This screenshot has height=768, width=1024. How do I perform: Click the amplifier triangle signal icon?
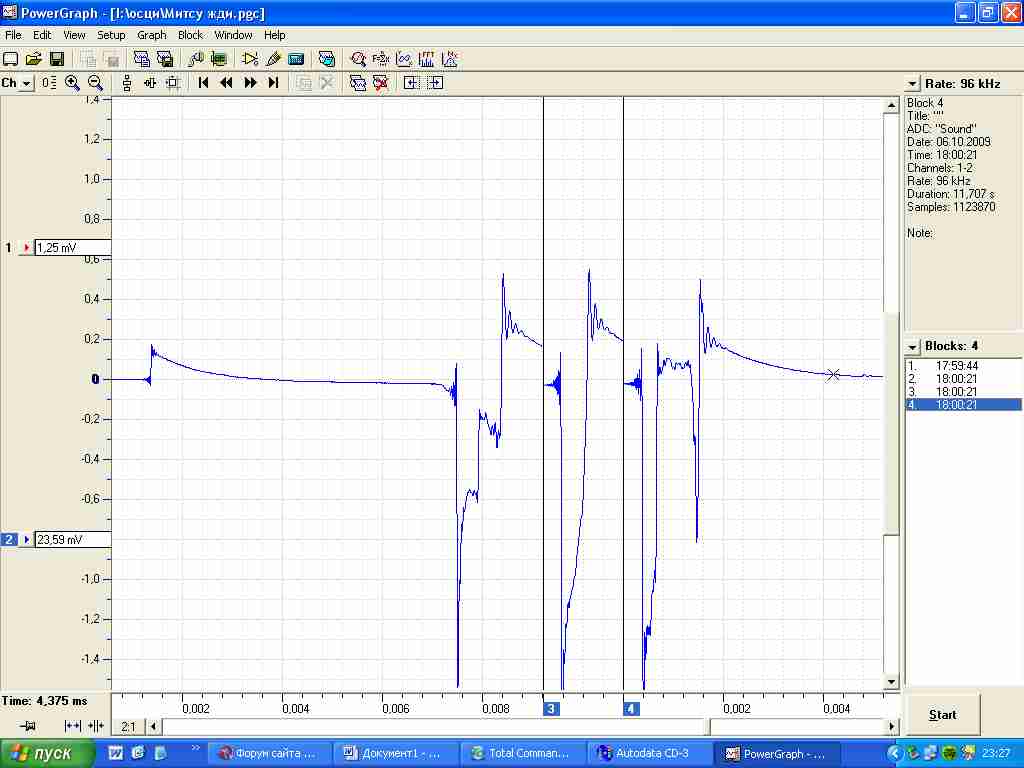(250, 59)
